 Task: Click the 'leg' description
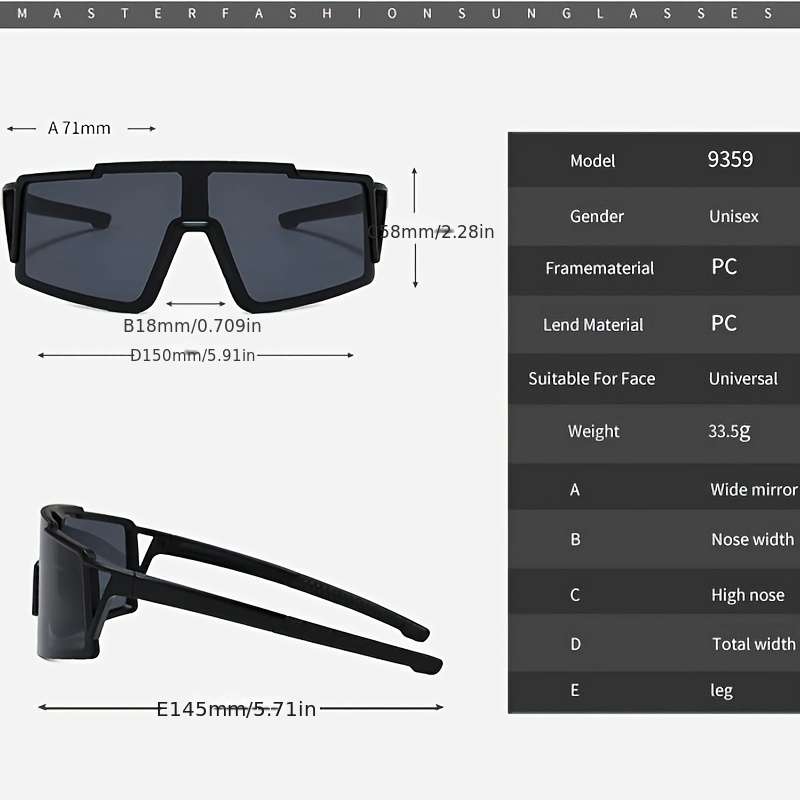(x=721, y=691)
